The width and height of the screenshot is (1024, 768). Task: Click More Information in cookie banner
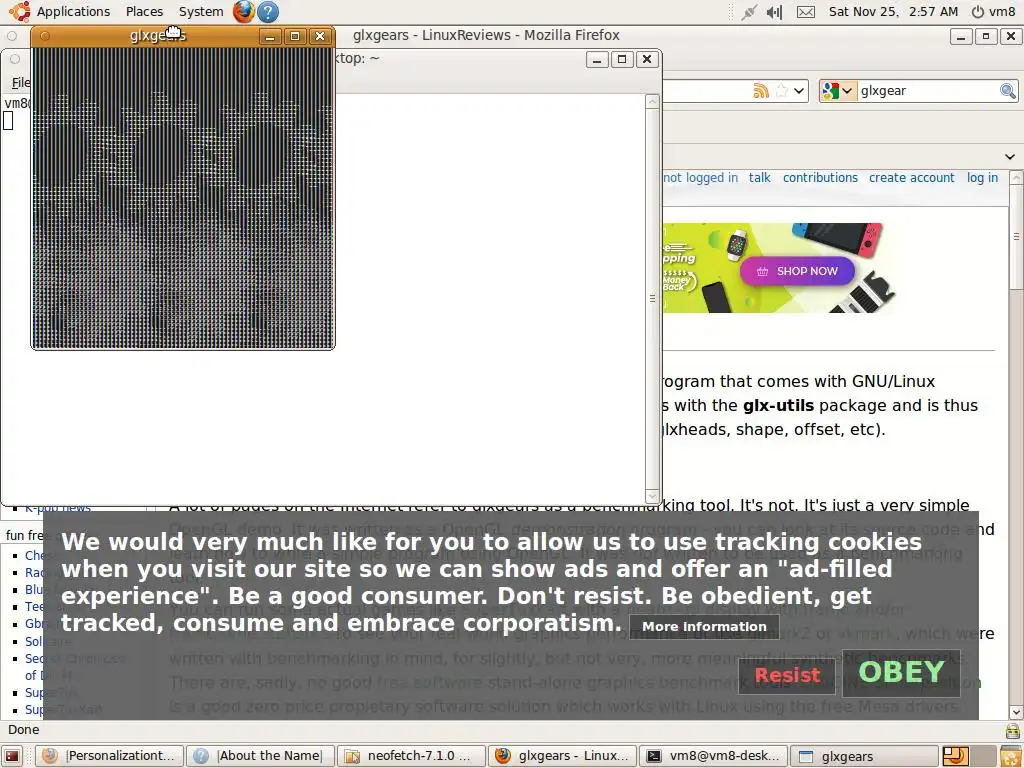click(704, 627)
